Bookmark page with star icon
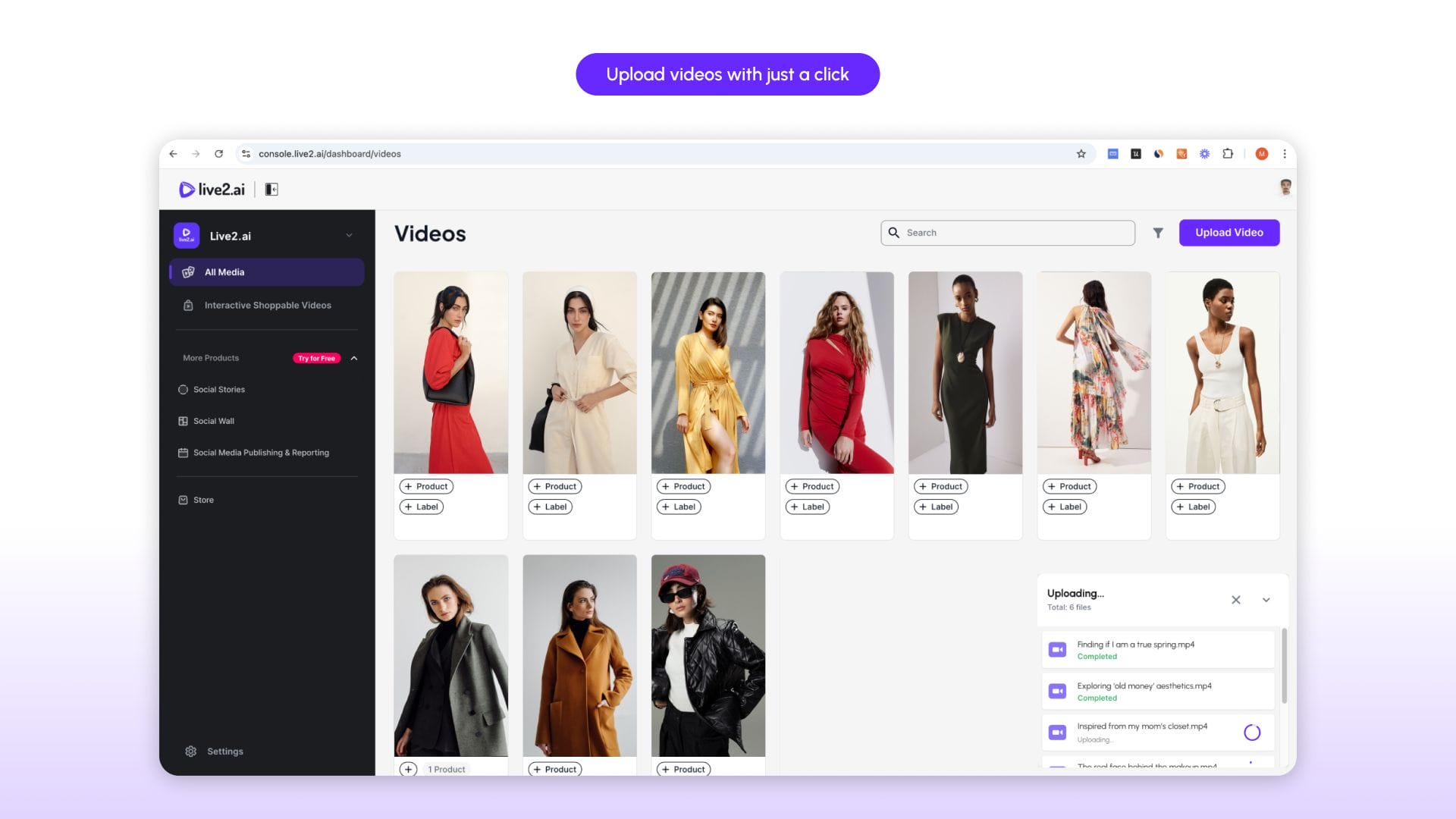The width and height of the screenshot is (1456, 819). click(x=1081, y=154)
